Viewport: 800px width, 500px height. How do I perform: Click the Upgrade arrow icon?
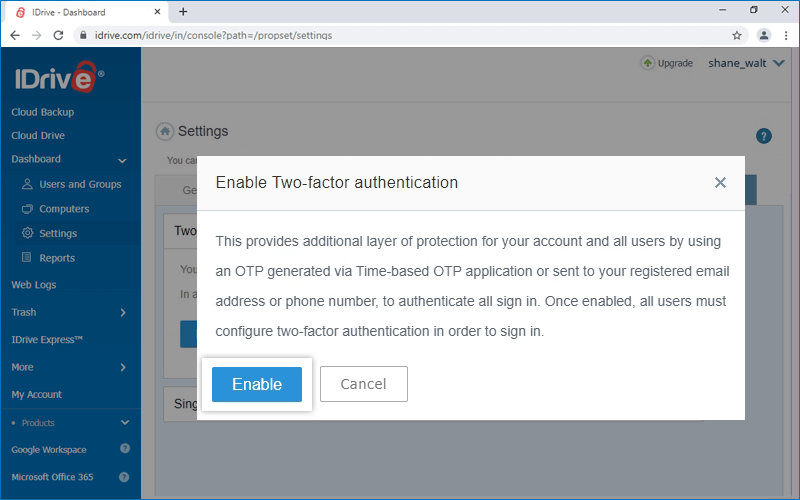[647, 63]
